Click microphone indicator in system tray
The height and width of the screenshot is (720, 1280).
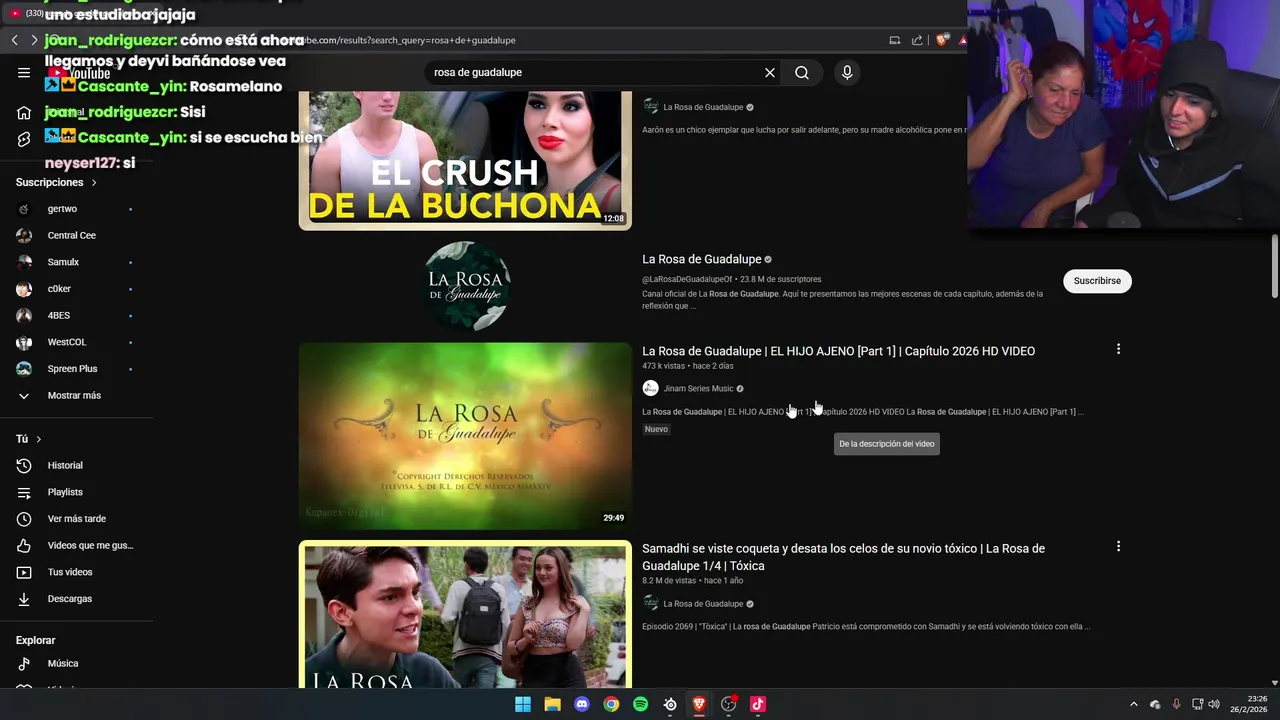click(1176, 704)
